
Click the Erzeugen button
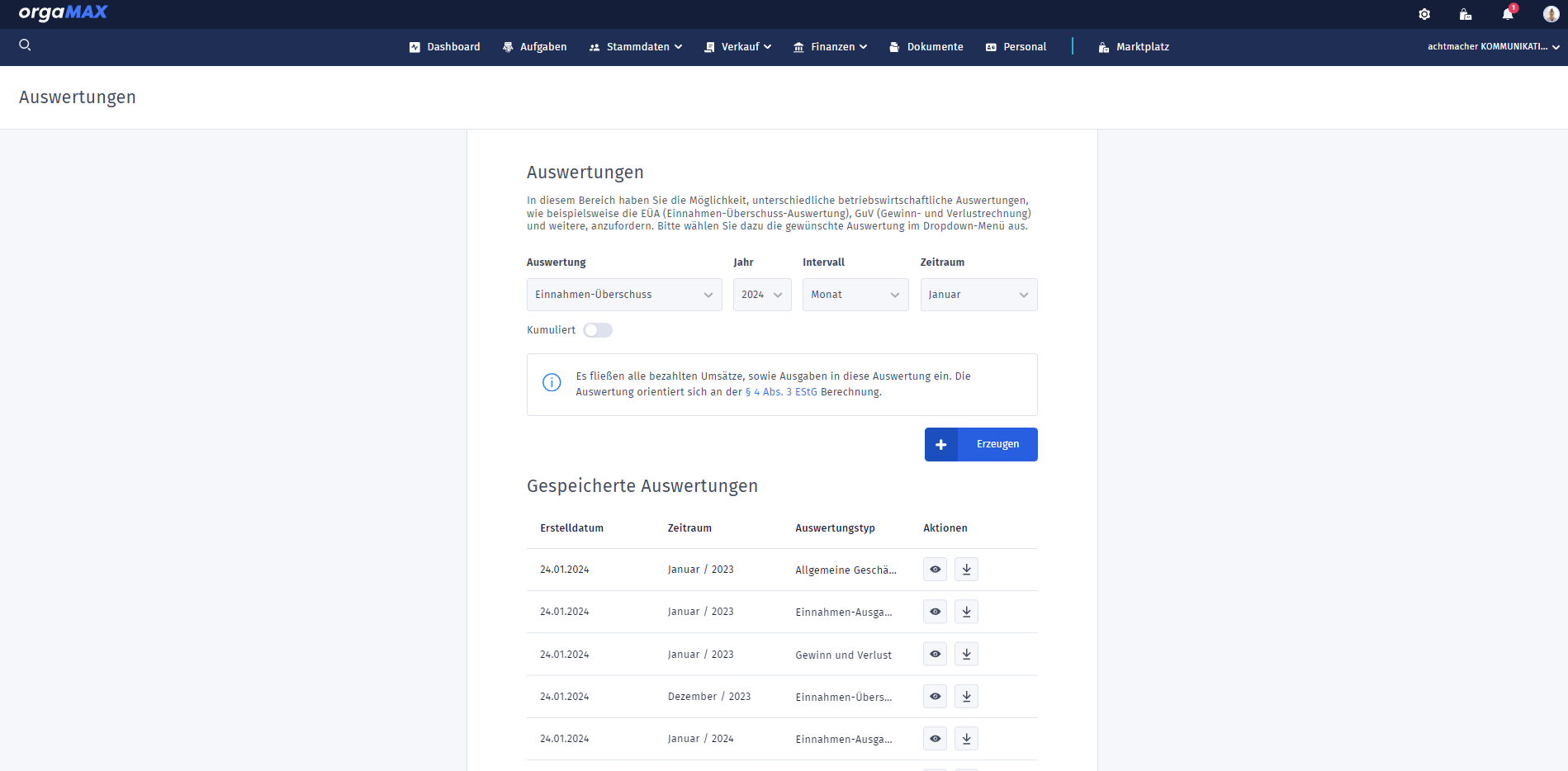point(981,444)
